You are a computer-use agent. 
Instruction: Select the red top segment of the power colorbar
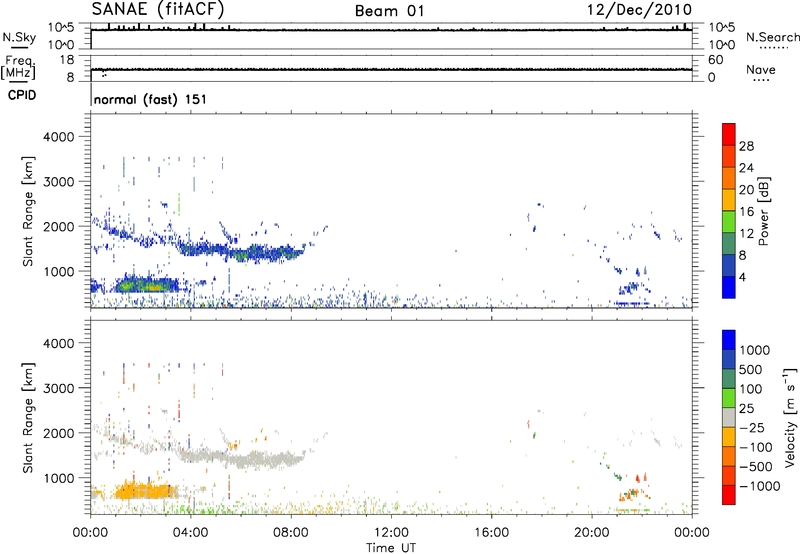tap(729, 134)
